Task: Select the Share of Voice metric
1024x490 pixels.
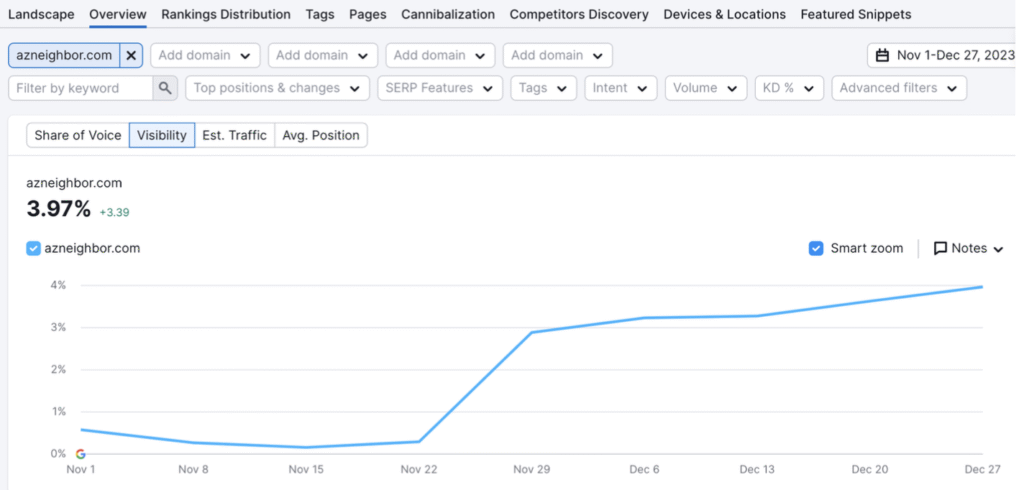Action: (x=78, y=135)
